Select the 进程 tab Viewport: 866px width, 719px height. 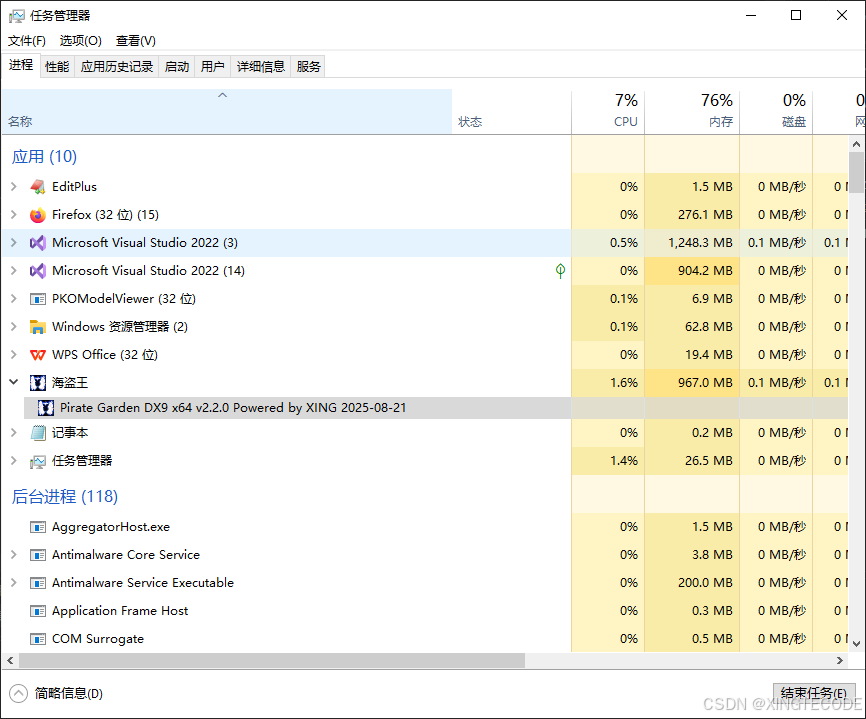tap(21, 65)
